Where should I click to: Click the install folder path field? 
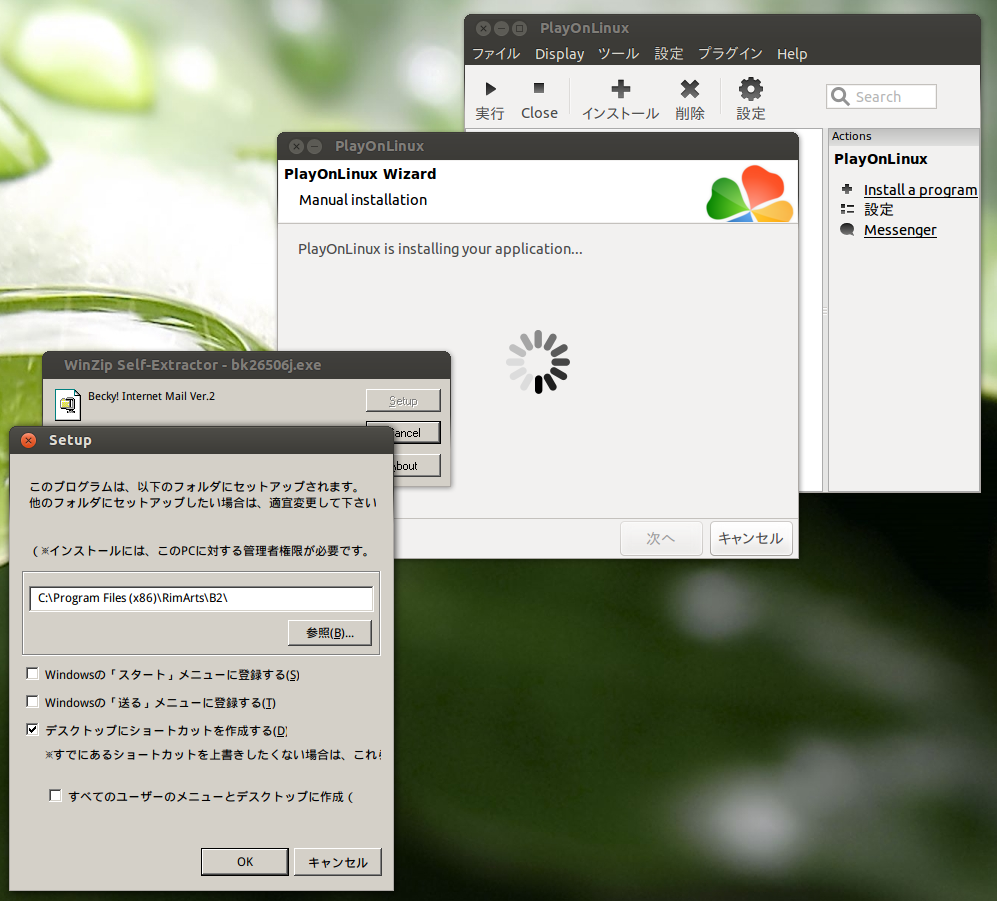click(x=201, y=598)
